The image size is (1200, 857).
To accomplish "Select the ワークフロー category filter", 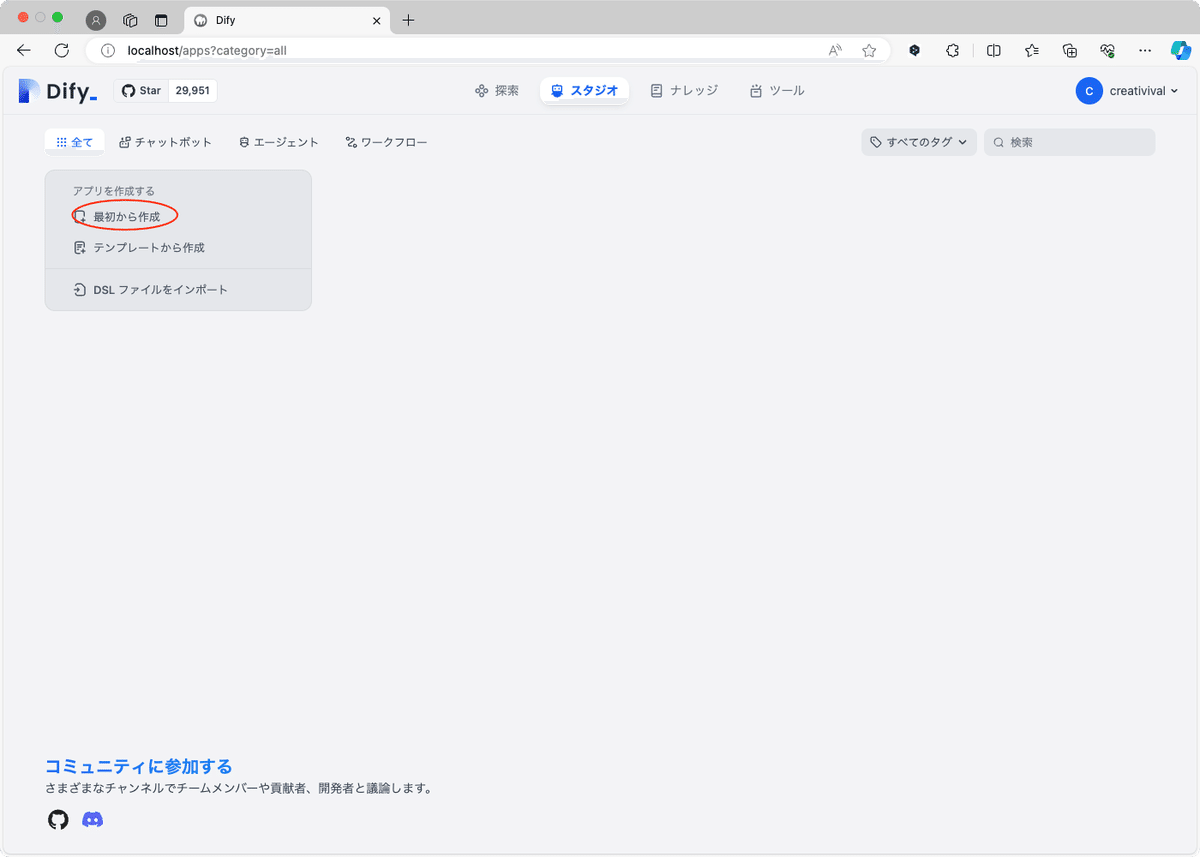I will 386,141.
